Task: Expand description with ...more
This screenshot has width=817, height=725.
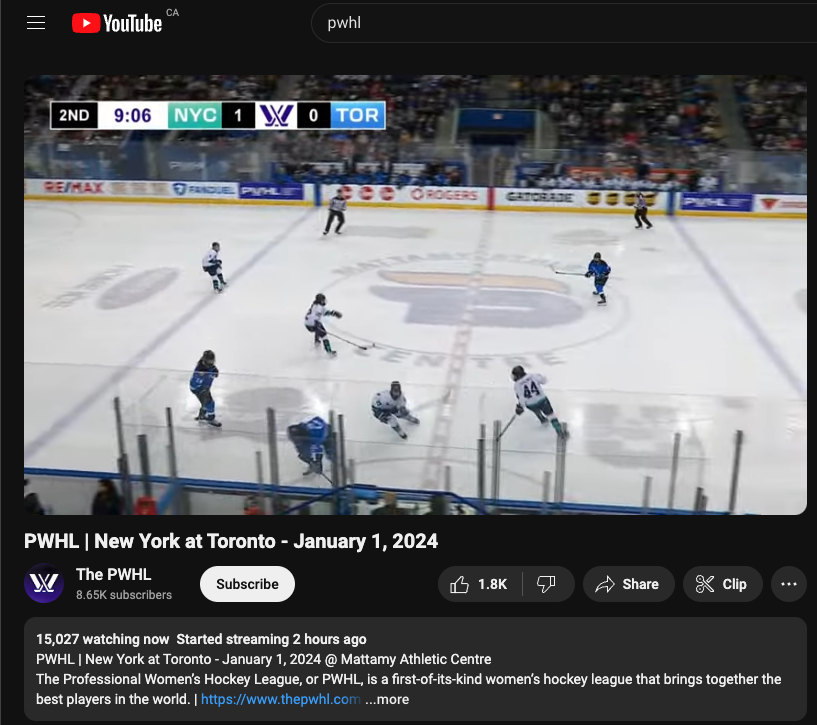Action: (387, 699)
